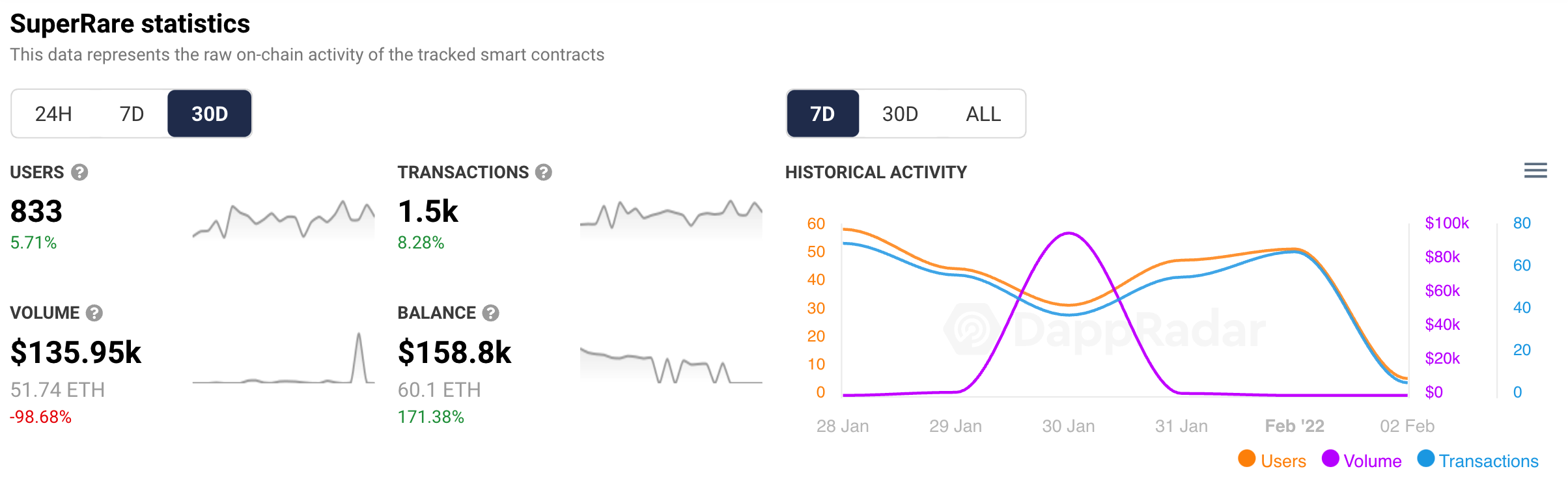Show ALL historical activity data
This screenshot has width=1568, height=497.
point(983,114)
